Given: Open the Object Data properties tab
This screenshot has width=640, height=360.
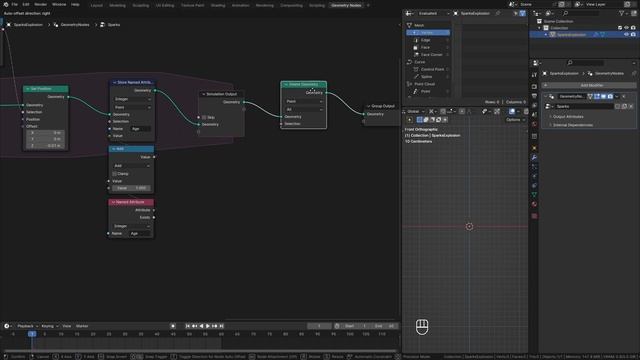Looking at the screenshot, I should (534, 195).
